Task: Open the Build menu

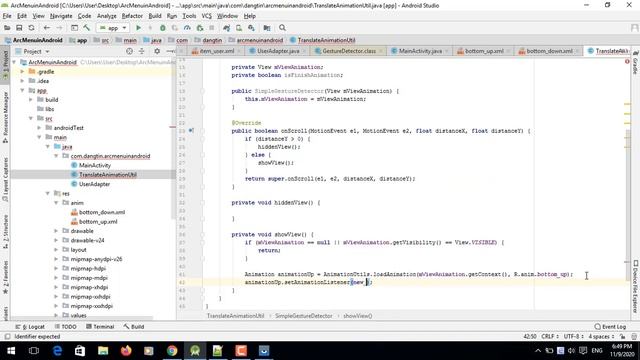Action: tap(155, 16)
